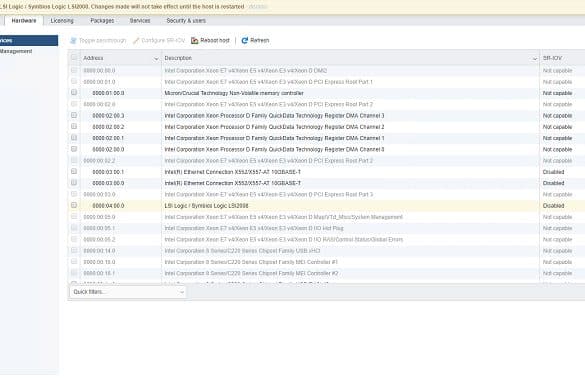Click the QuickData DMA Channel 1 description
Image resolution: width=585 pixels, height=382 pixels.
[x=274, y=138]
